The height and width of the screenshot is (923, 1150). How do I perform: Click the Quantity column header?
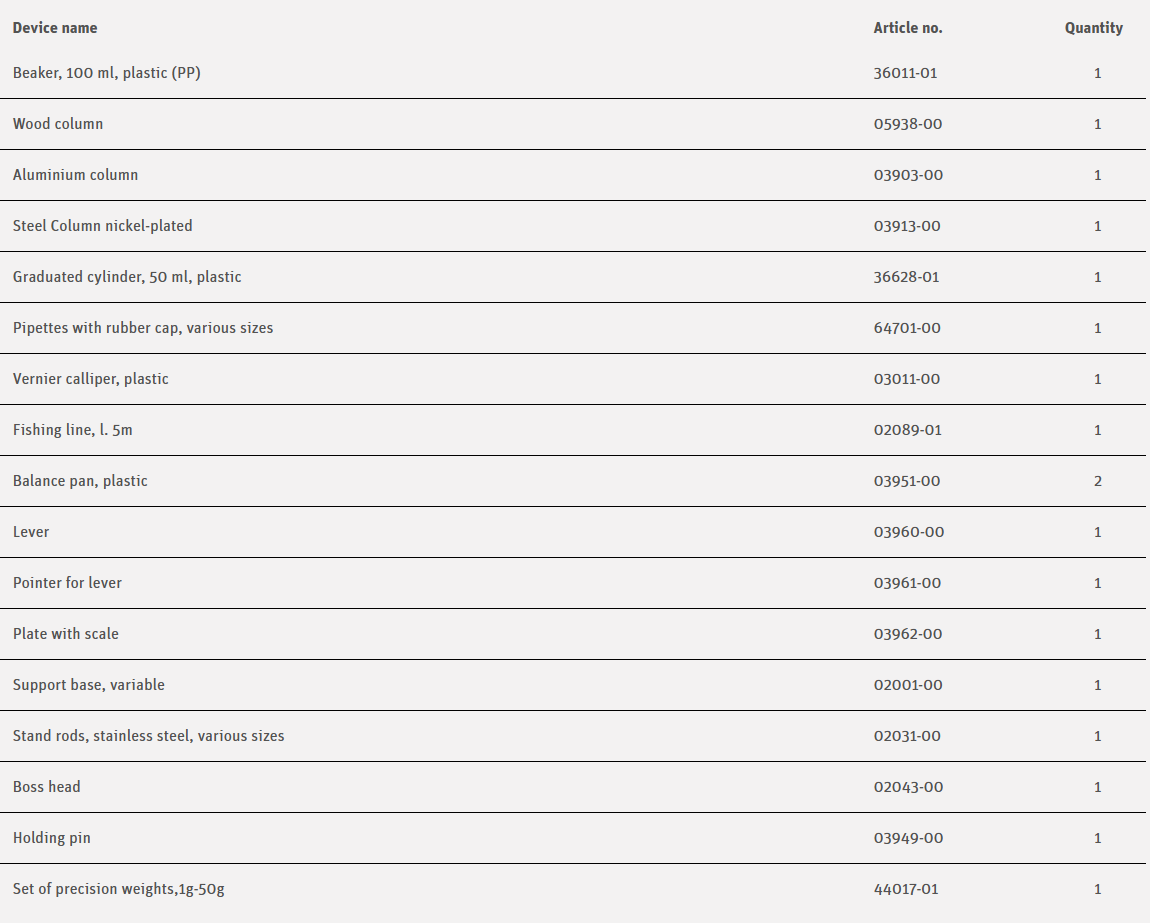point(1093,28)
